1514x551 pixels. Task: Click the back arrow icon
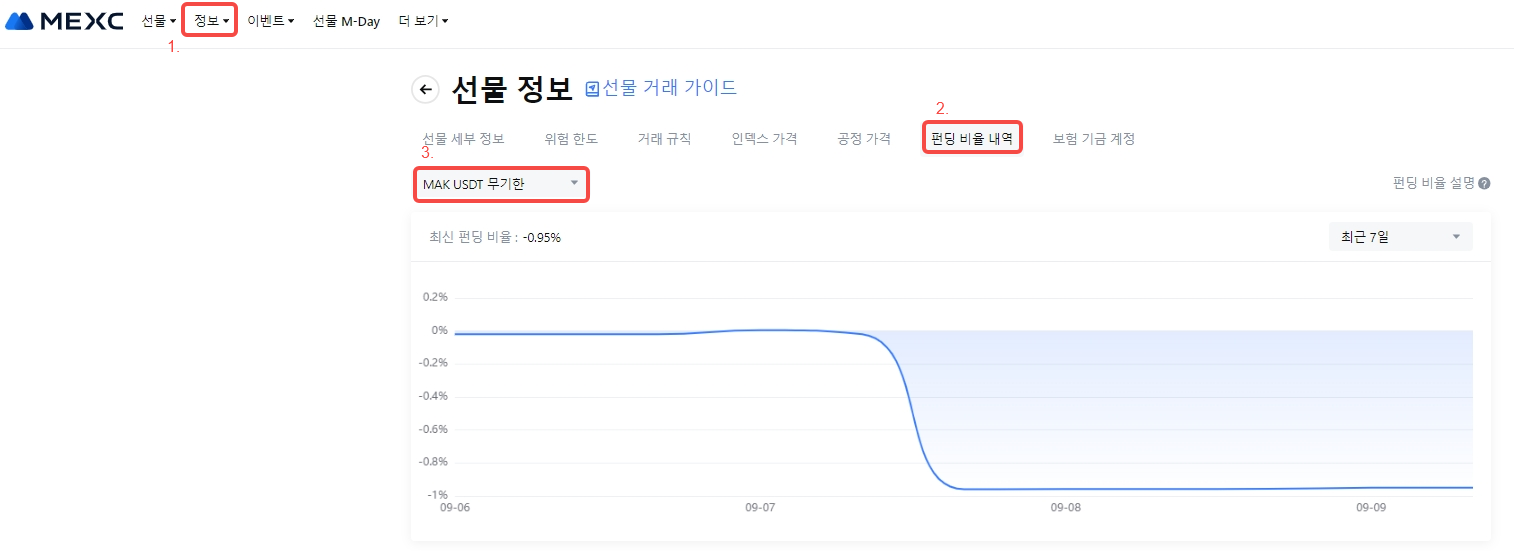coord(425,90)
